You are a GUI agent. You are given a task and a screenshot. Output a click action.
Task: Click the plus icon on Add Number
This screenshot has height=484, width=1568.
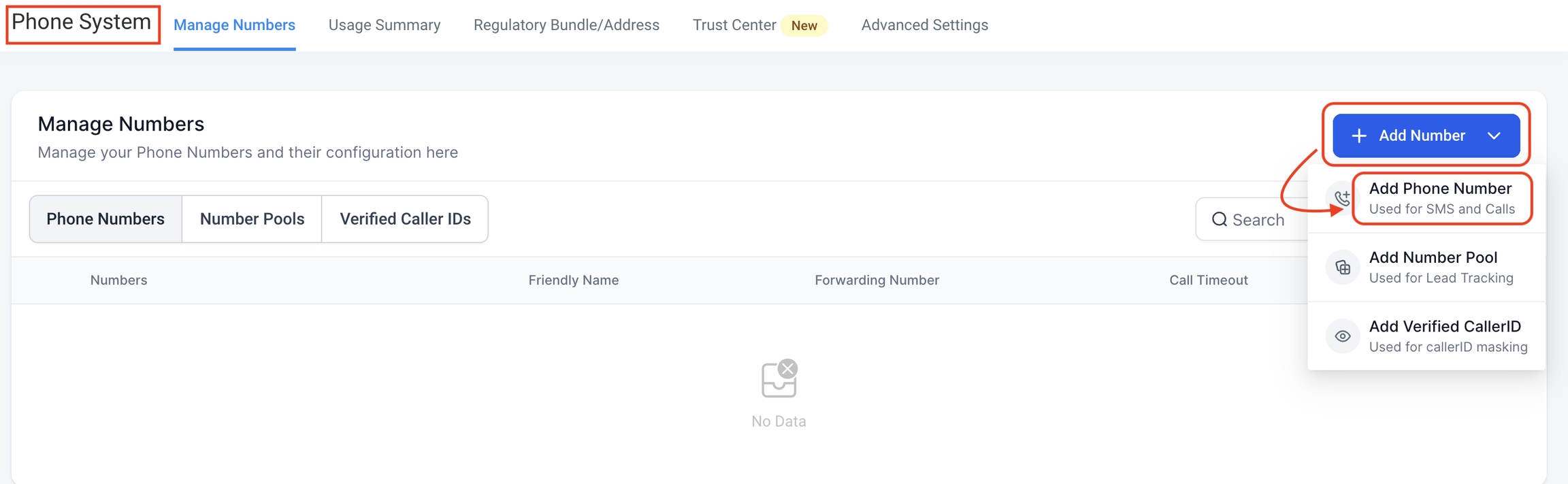tap(1358, 135)
